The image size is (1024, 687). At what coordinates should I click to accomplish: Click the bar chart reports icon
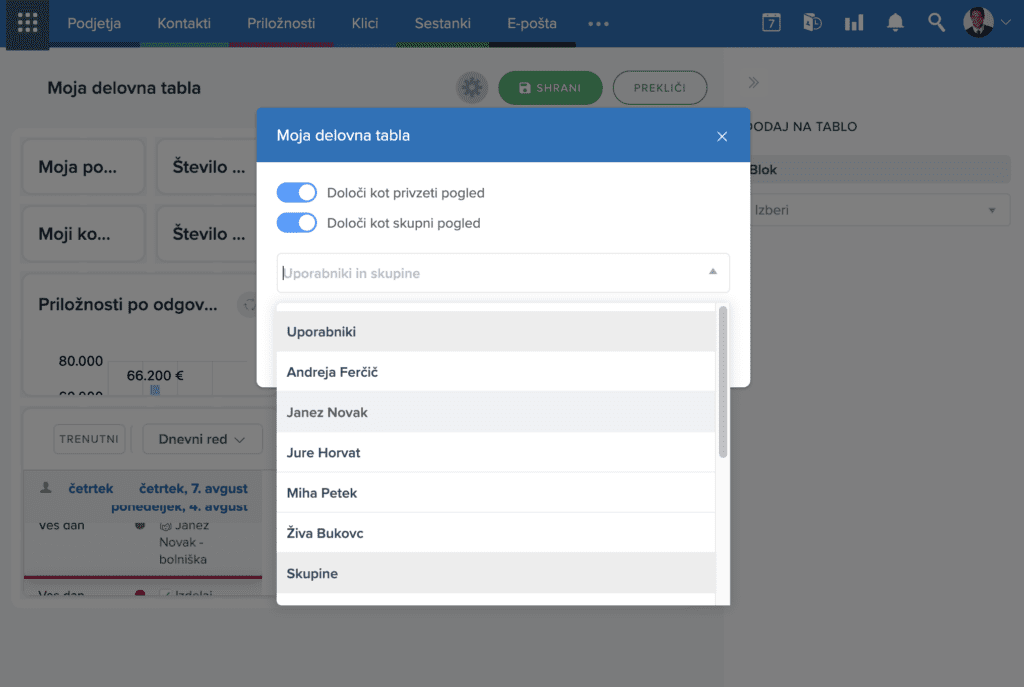tap(853, 23)
